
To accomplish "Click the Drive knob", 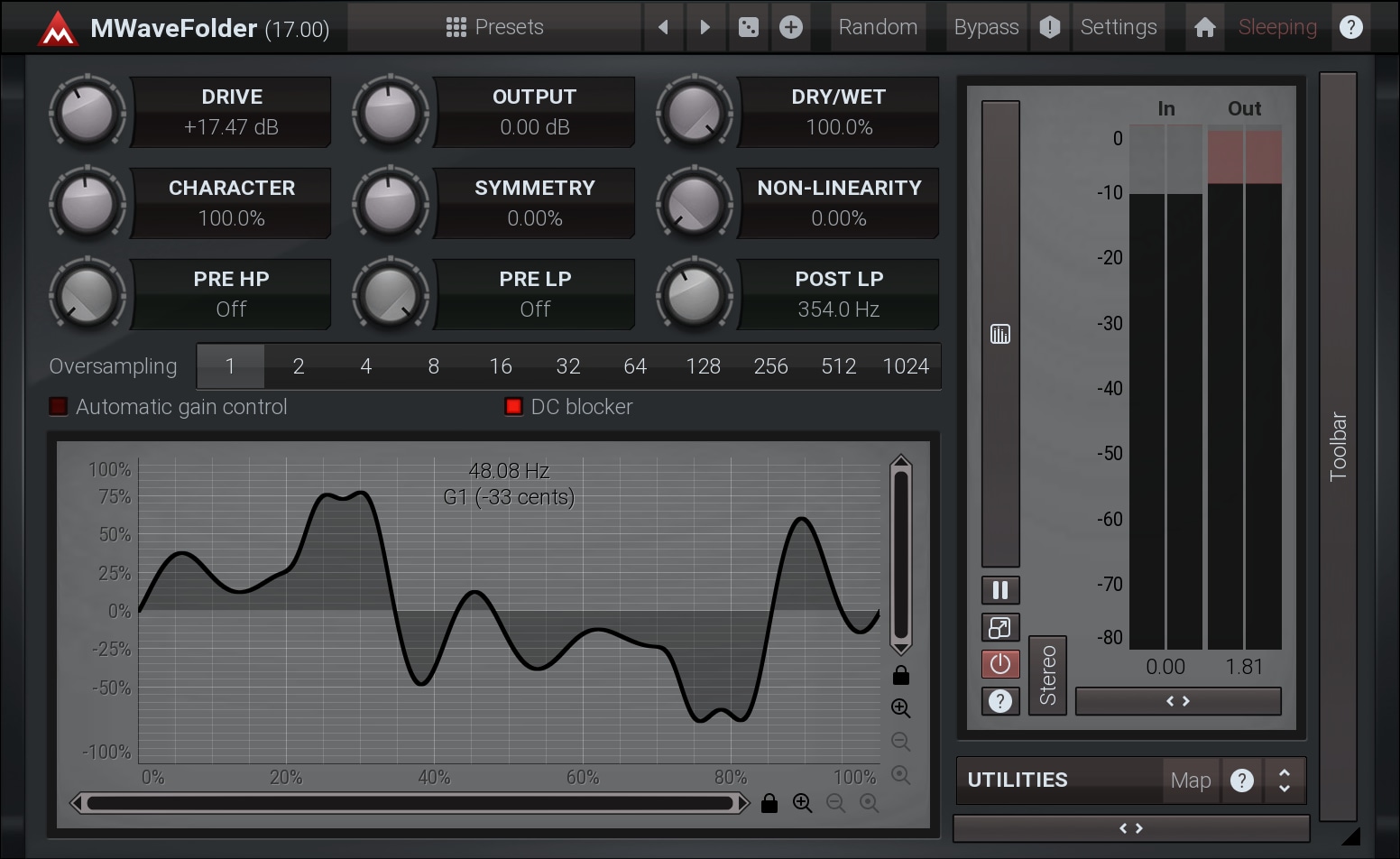I will click(x=87, y=113).
